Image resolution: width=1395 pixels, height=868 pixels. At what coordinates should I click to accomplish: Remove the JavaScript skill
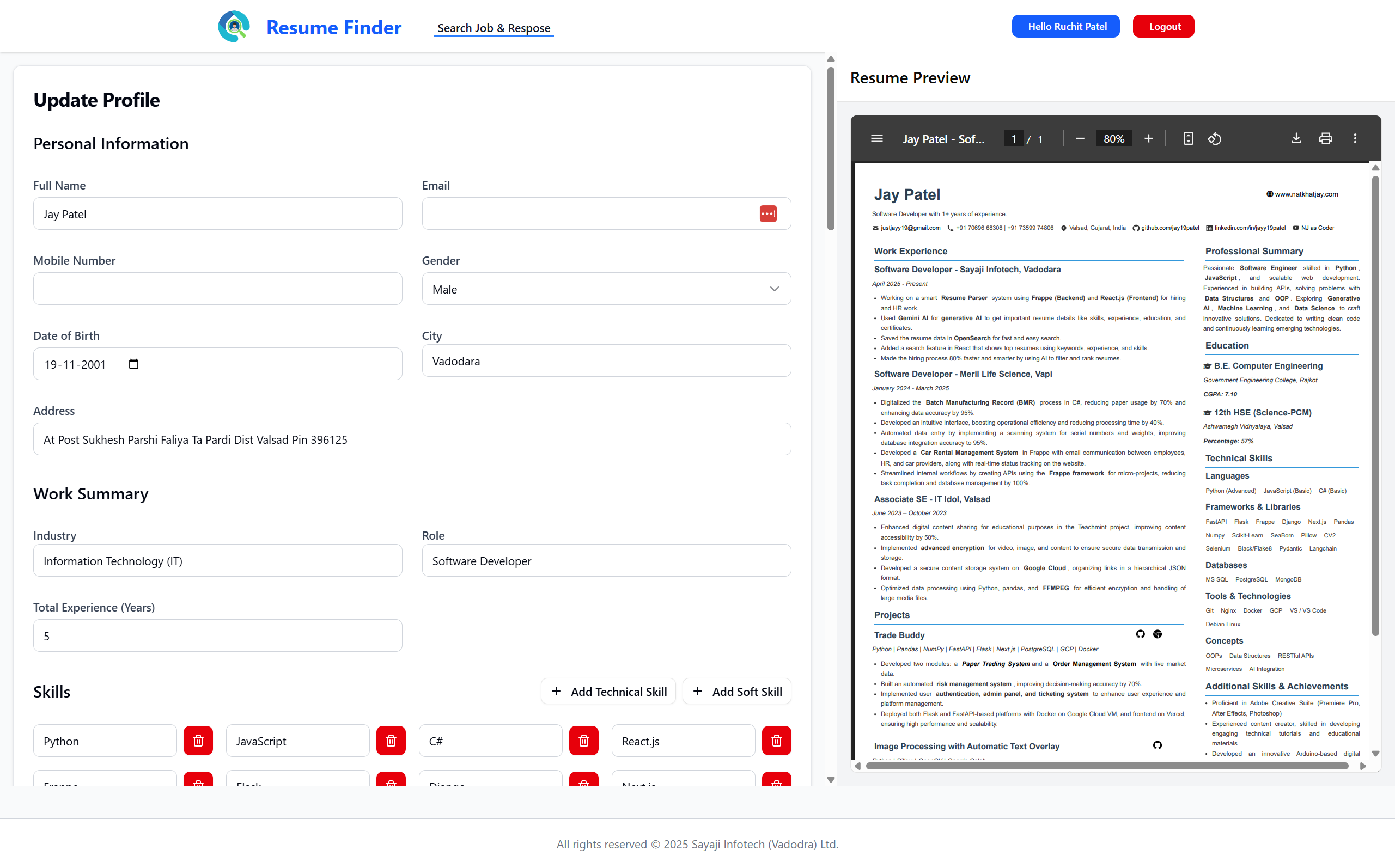391,741
